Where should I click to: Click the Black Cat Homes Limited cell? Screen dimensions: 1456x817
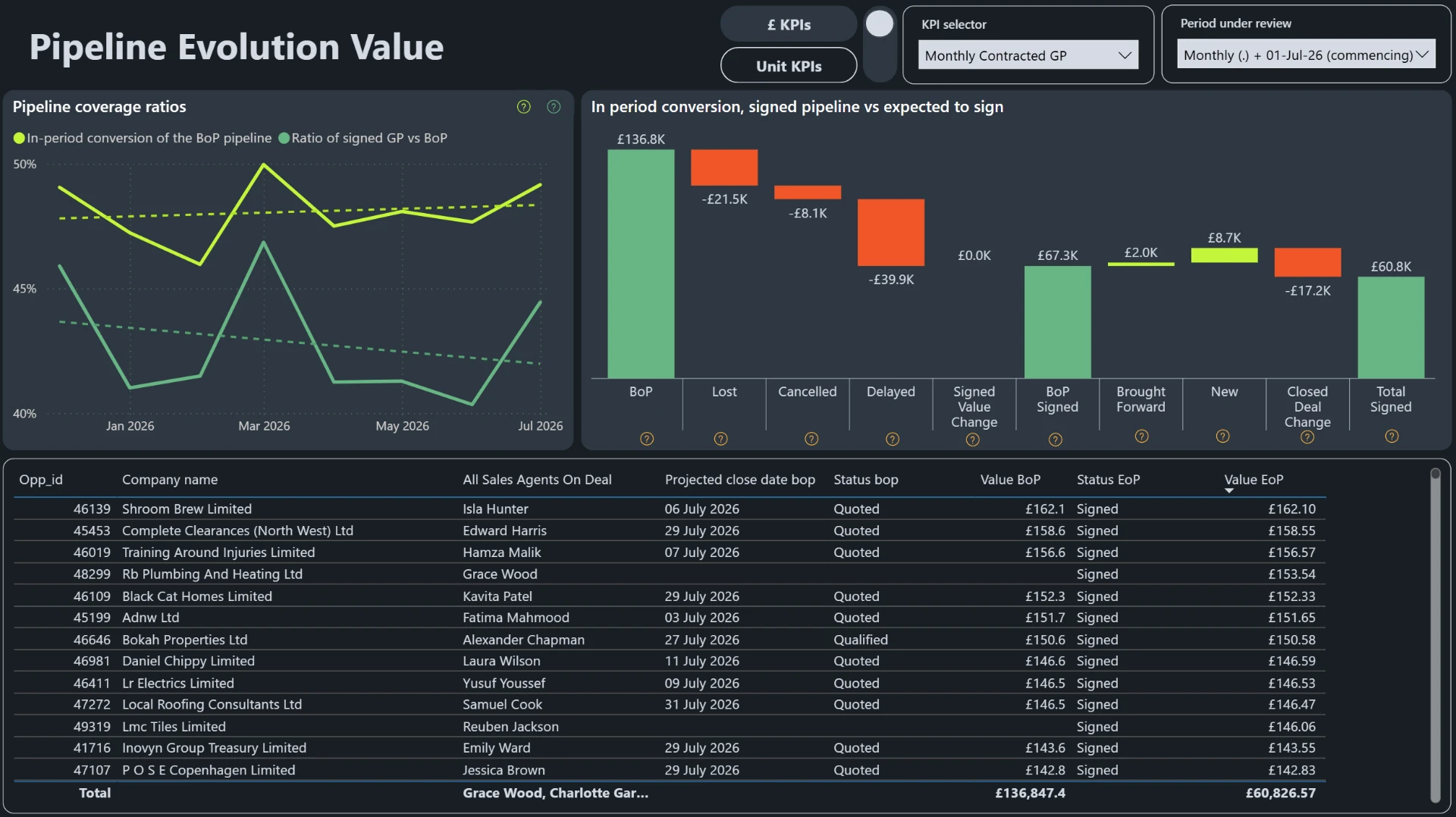(x=197, y=596)
